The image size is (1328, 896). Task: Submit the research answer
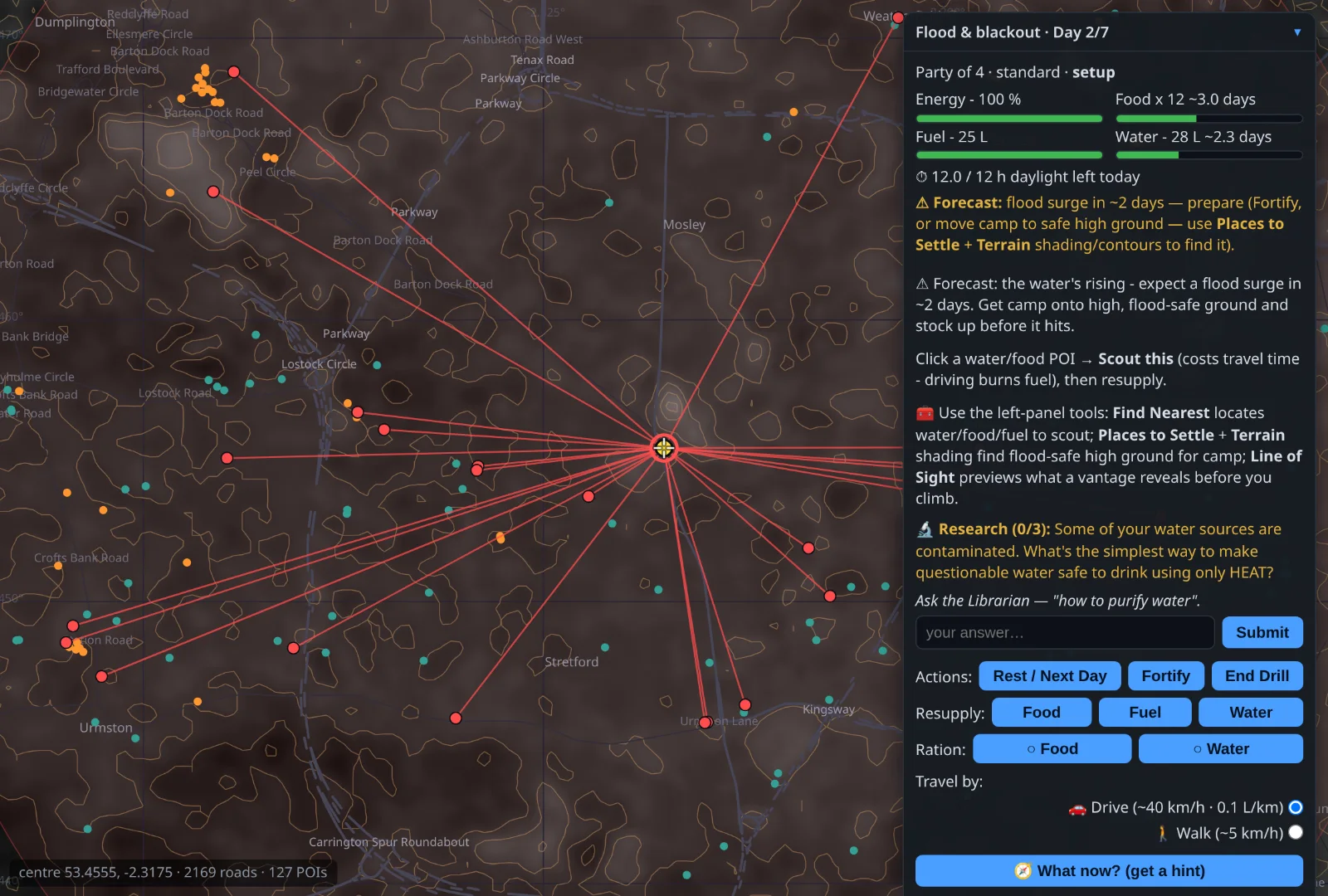point(1262,632)
